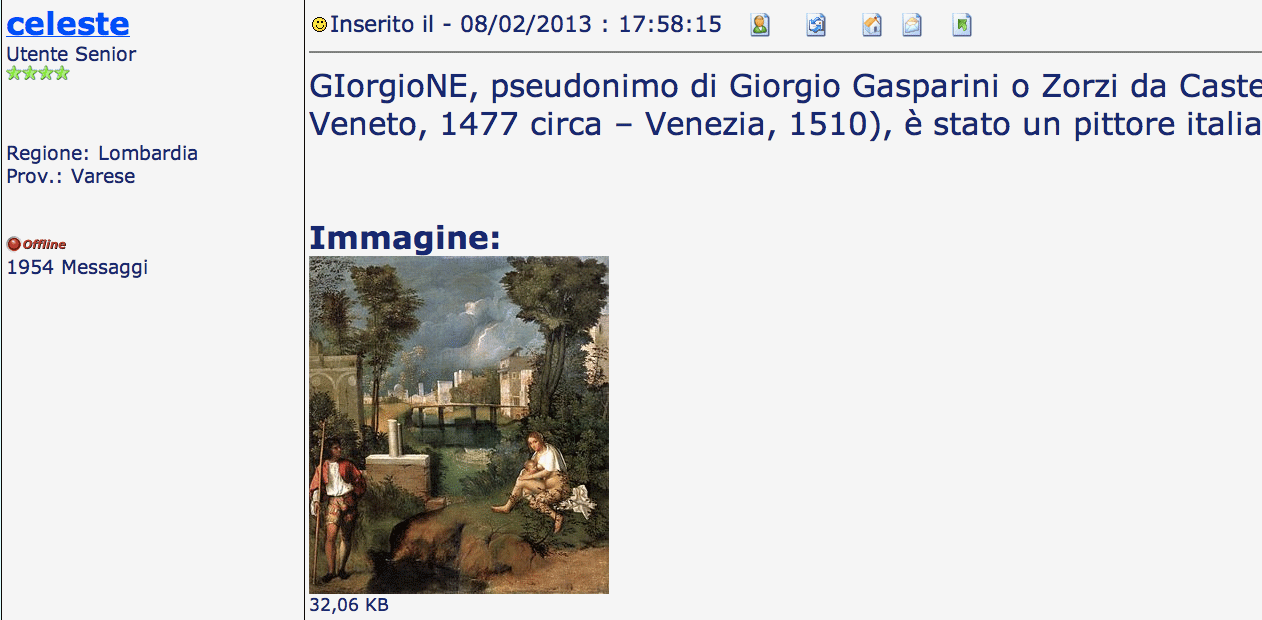
Task: Click the blue arrows reply-quote icon
Action: (816, 25)
